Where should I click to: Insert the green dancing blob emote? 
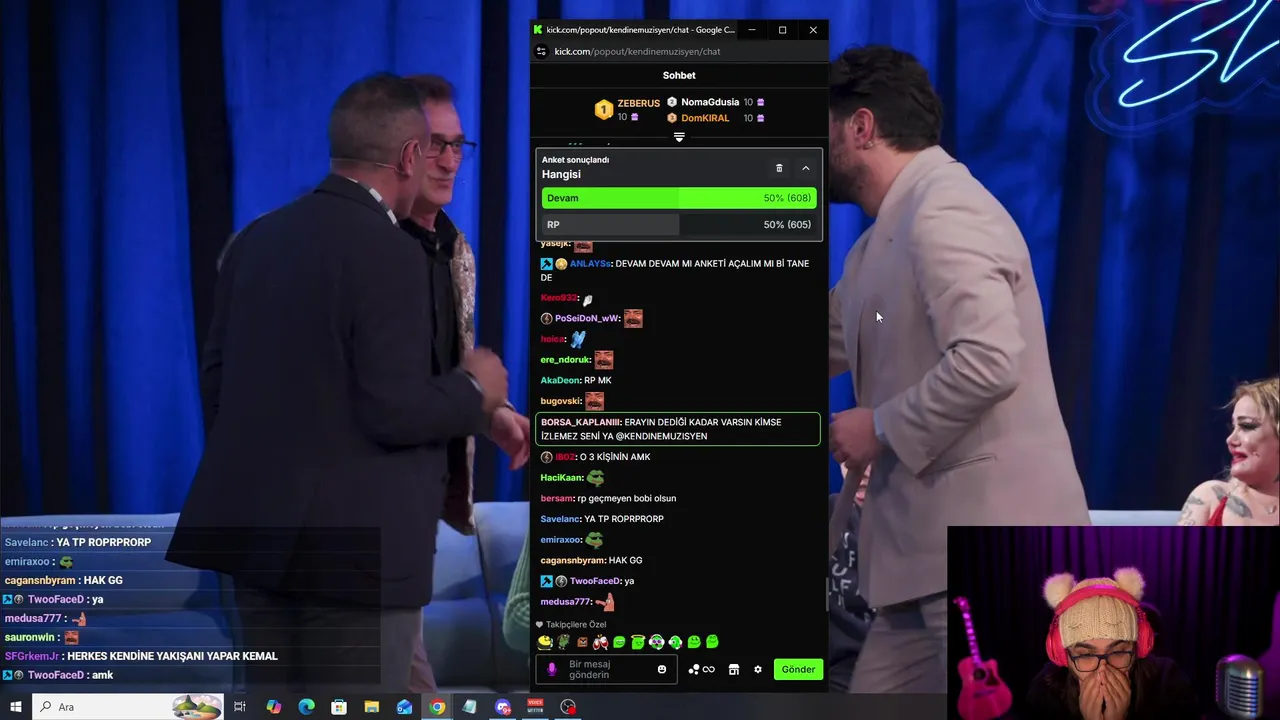pyautogui.click(x=675, y=642)
